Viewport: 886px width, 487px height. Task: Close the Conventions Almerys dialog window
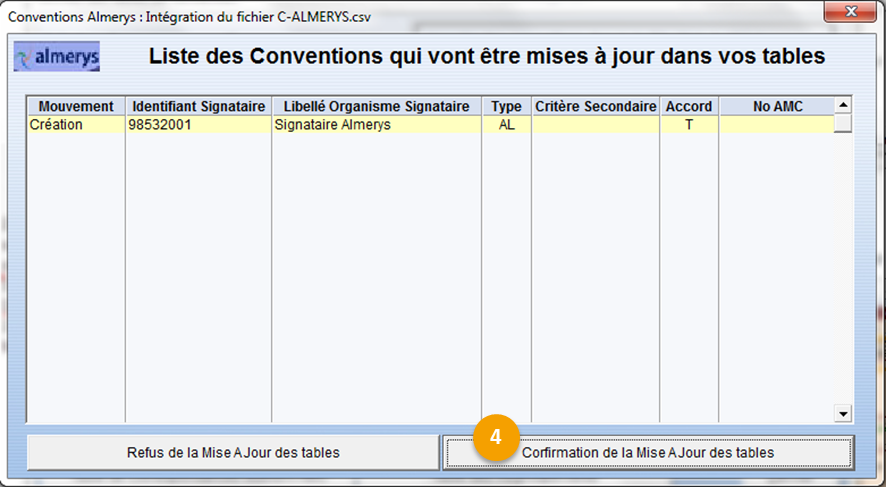(850, 12)
